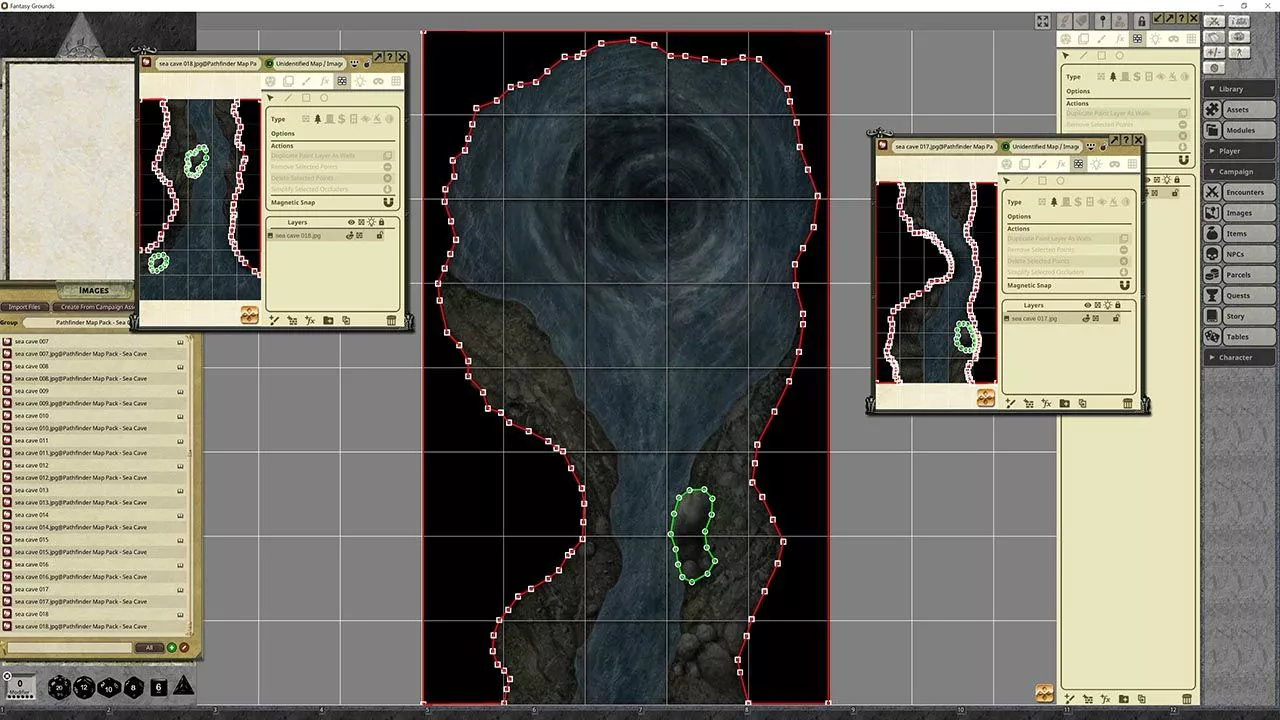Click Create From Campaign Assets button
The height and width of the screenshot is (720, 1280).
click(95, 307)
